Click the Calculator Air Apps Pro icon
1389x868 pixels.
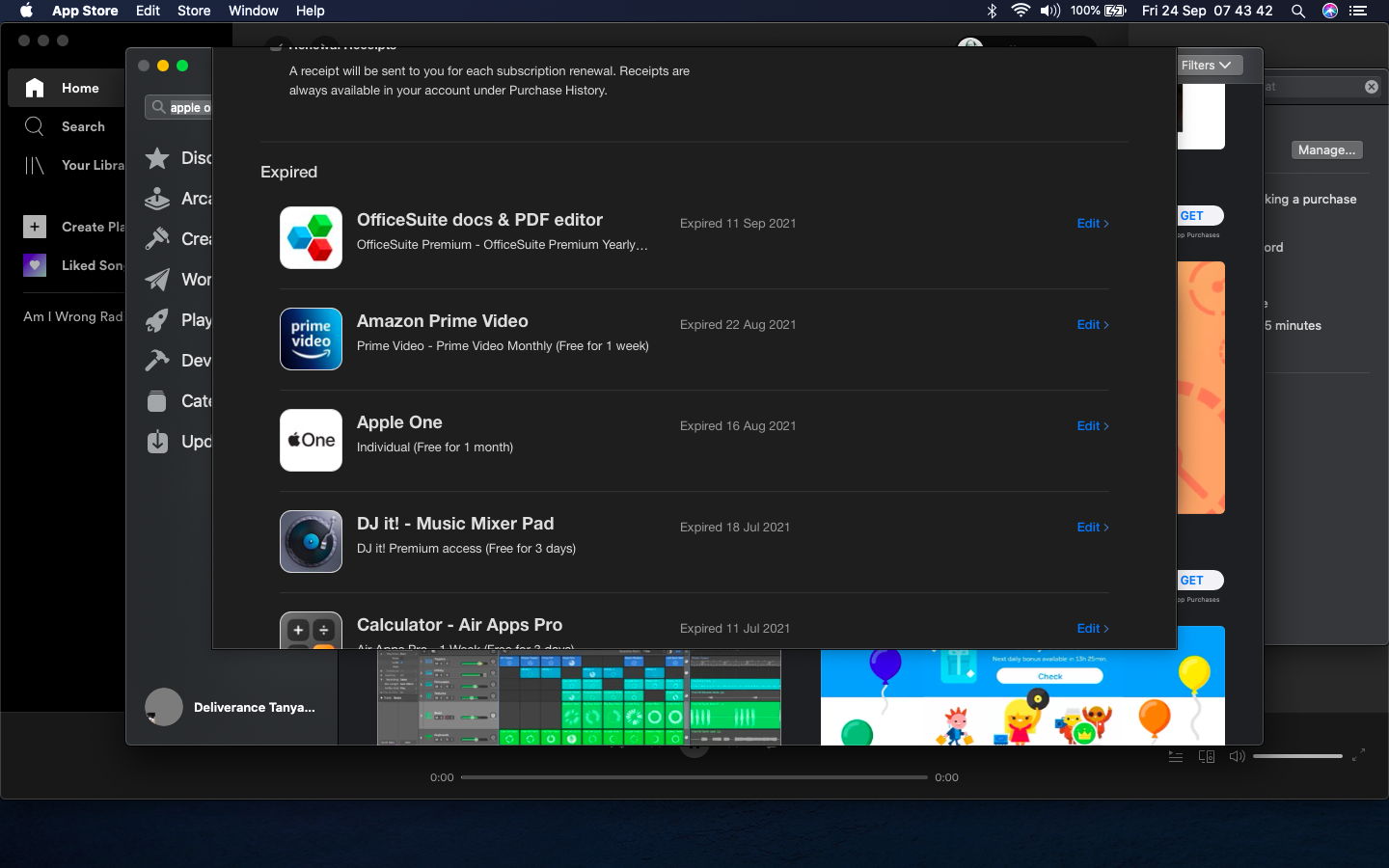311,631
